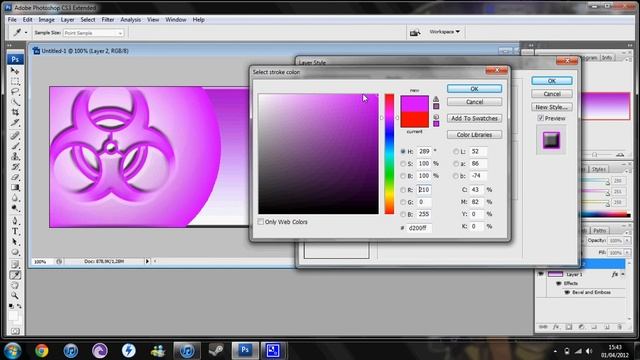
Task: Select the Rectangular Marquee tool
Action: [15, 81]
